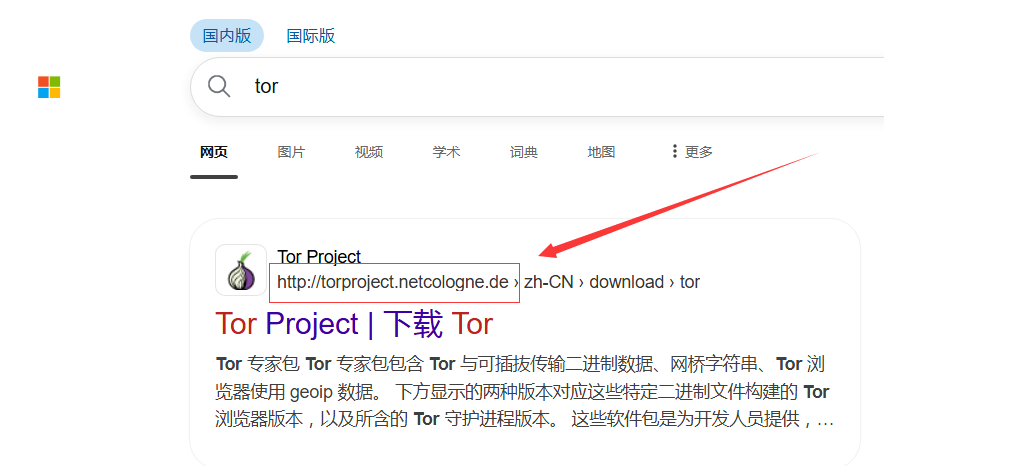The image size is (1020, 466).
Task: Open the 图片 results tab
Action: pos(291,152)
